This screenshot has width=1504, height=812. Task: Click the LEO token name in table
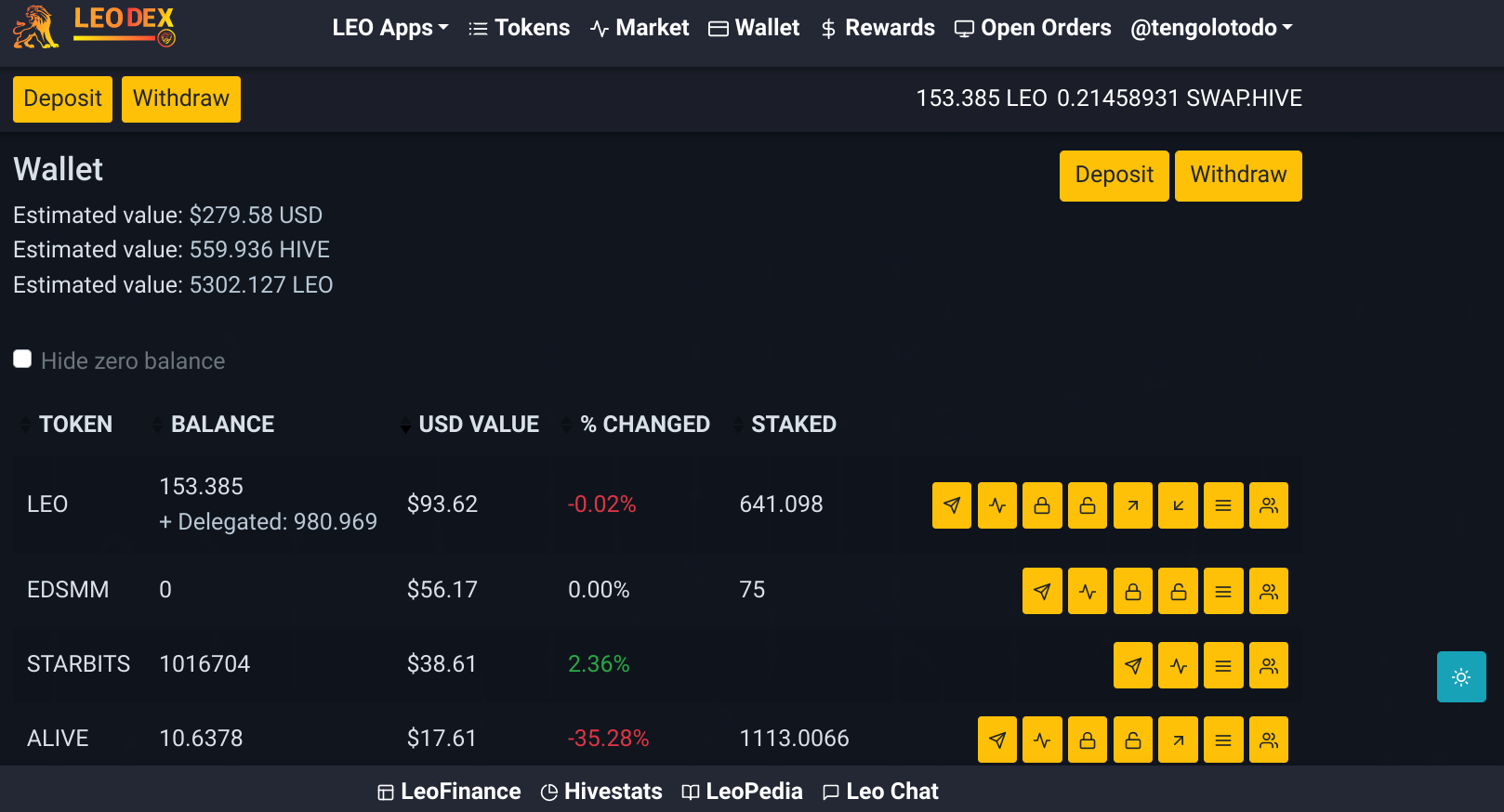(47, 504)
